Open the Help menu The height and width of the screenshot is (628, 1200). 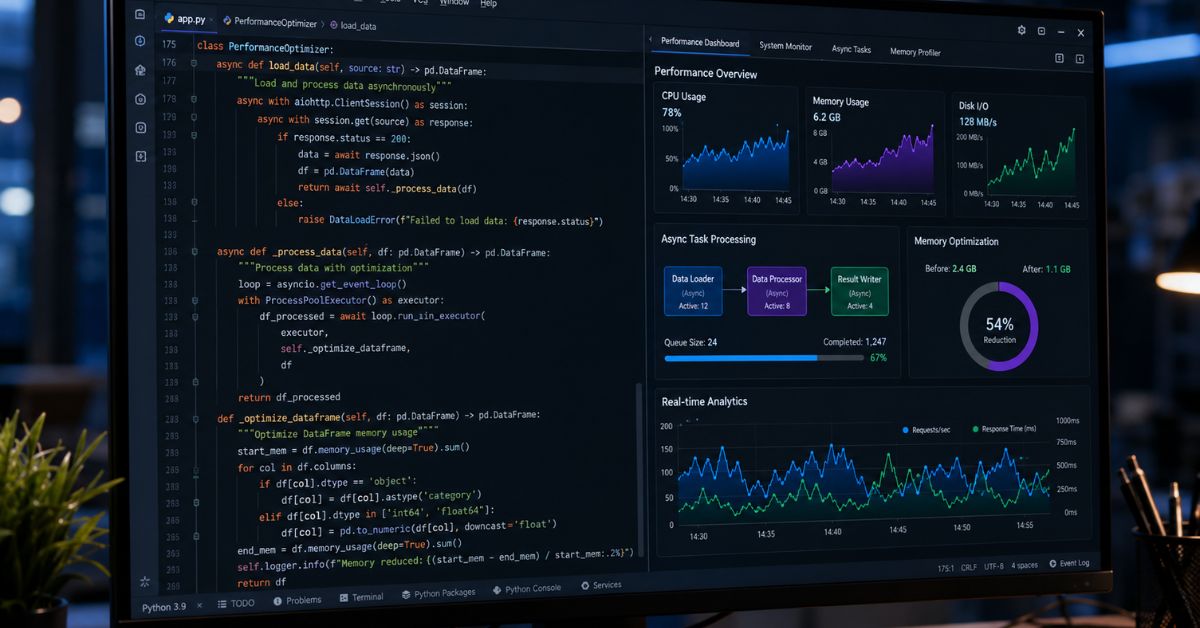(x=488, y=4)
